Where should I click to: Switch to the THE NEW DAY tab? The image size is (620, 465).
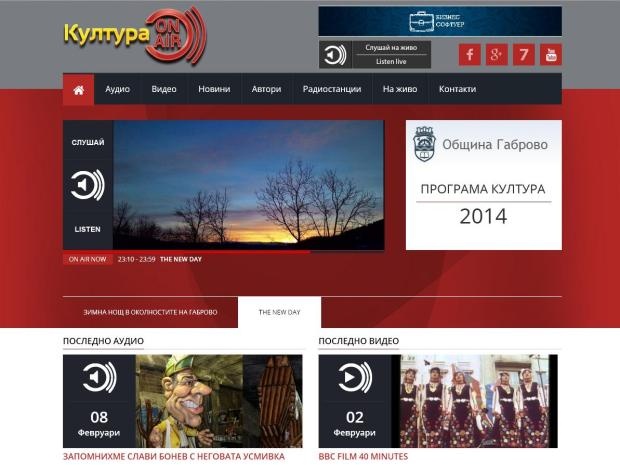click(x=279, y=312)
